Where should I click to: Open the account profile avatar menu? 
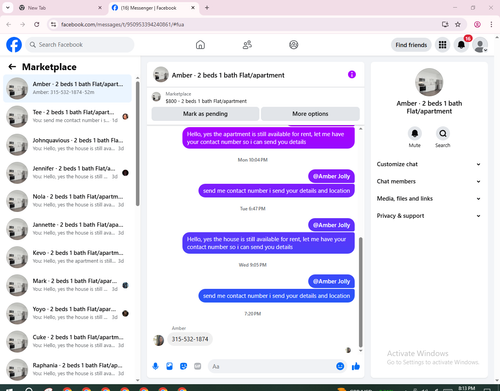pyautogui.click(x=480, y=45)
